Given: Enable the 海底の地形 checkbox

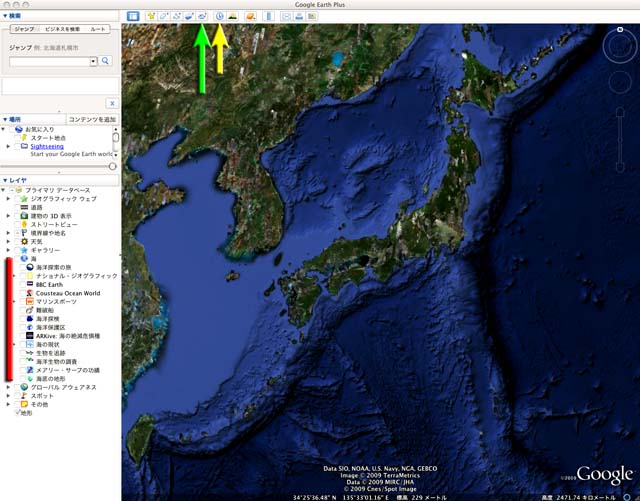Looking at the screenshot, I should pyautogui.click(x=22, y=379).
